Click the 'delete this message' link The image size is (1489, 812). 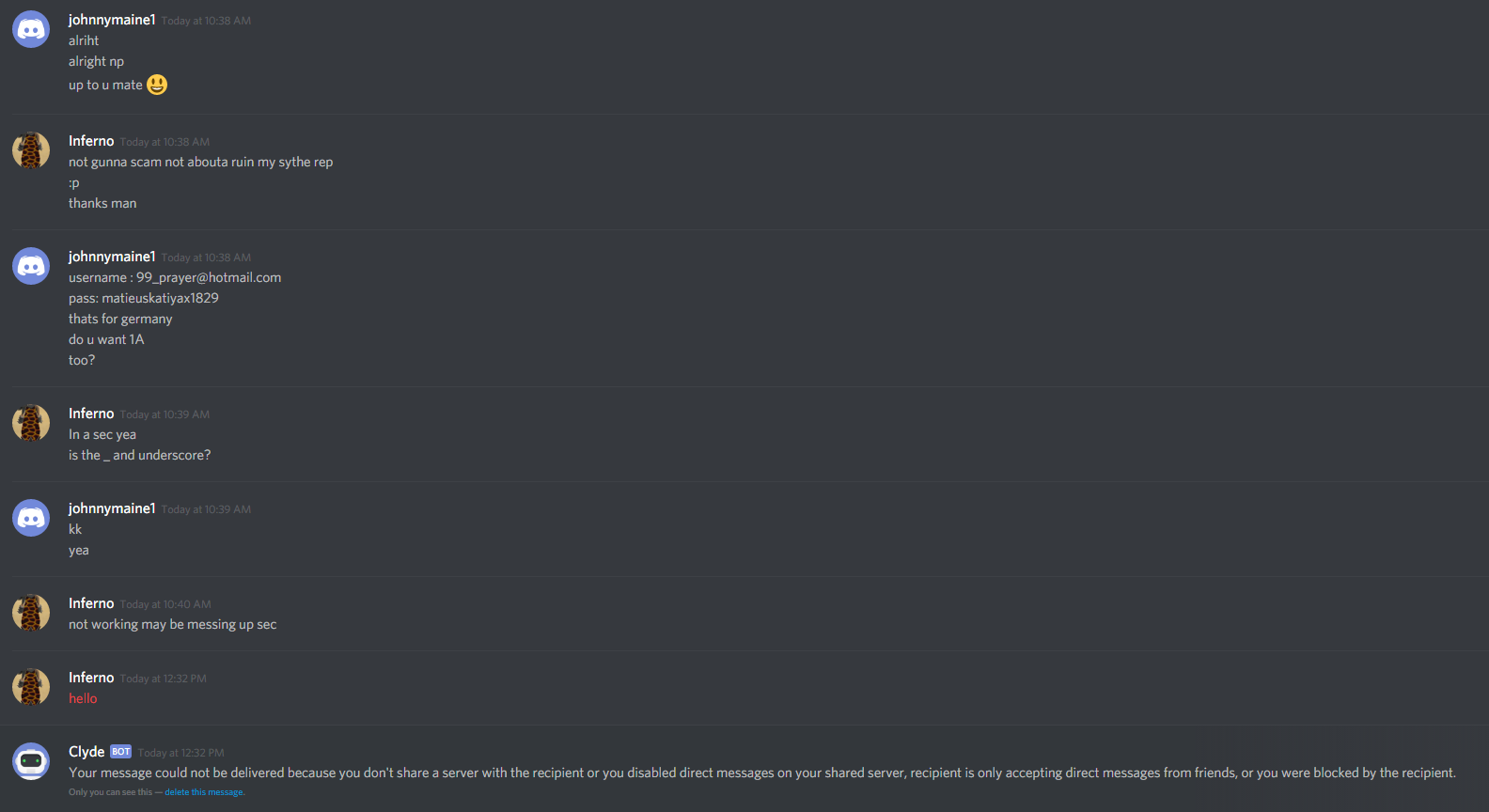coord(204,792)
